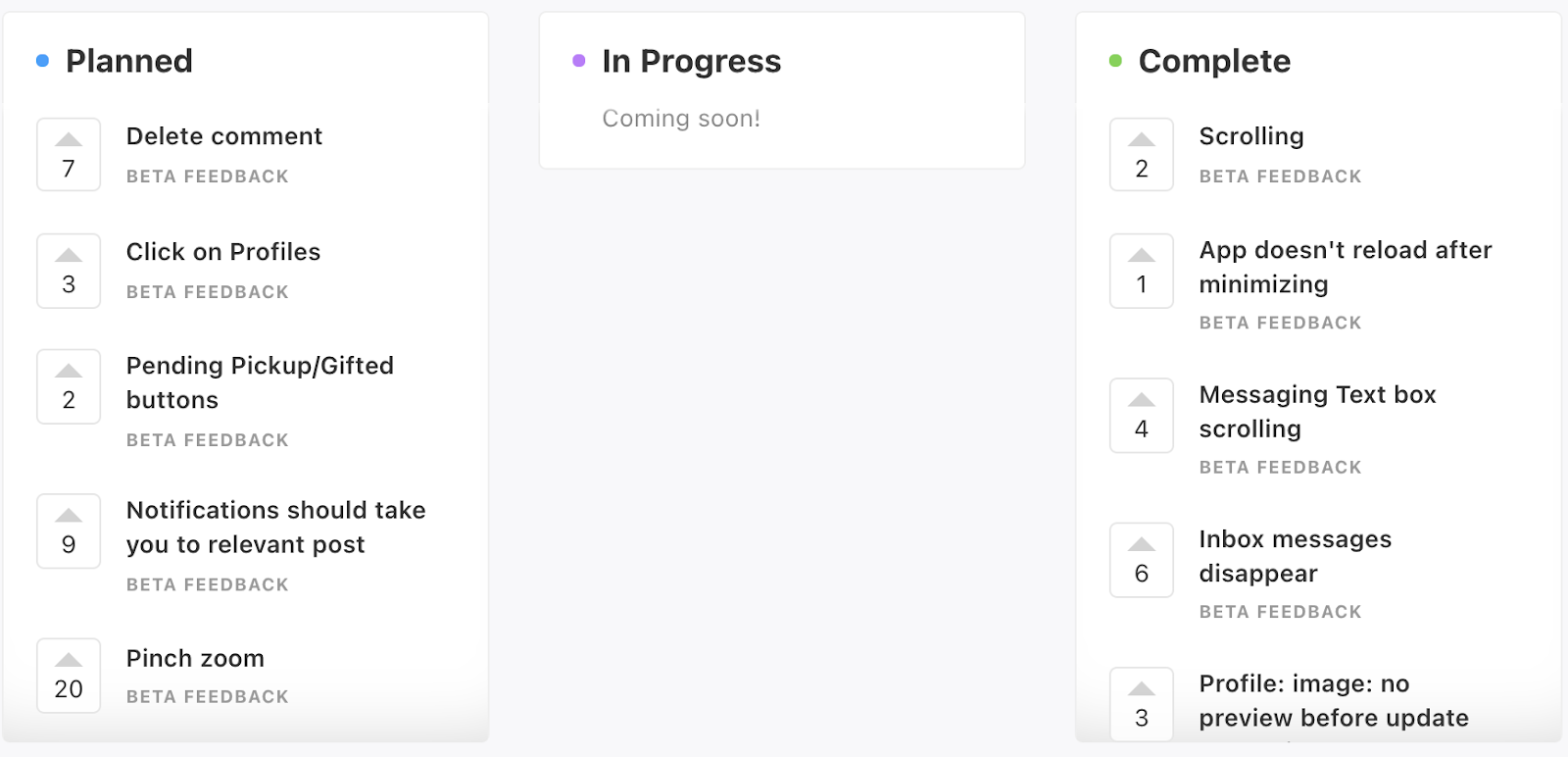1568x757 pixels.
Task: Click the Planned column heading
Action: coord(128,61)
